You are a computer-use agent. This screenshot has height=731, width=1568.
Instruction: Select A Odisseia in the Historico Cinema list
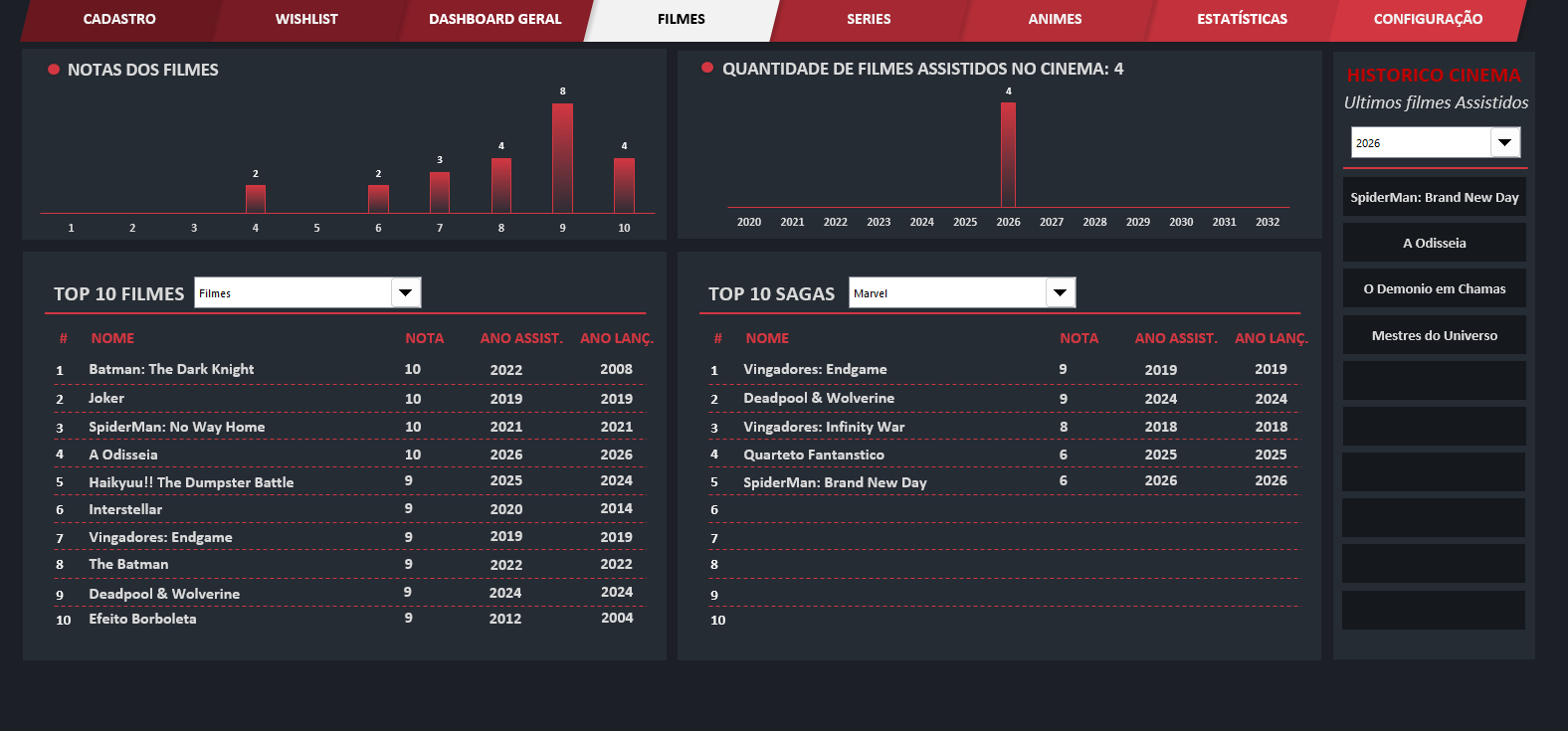tap(1434, 243)
